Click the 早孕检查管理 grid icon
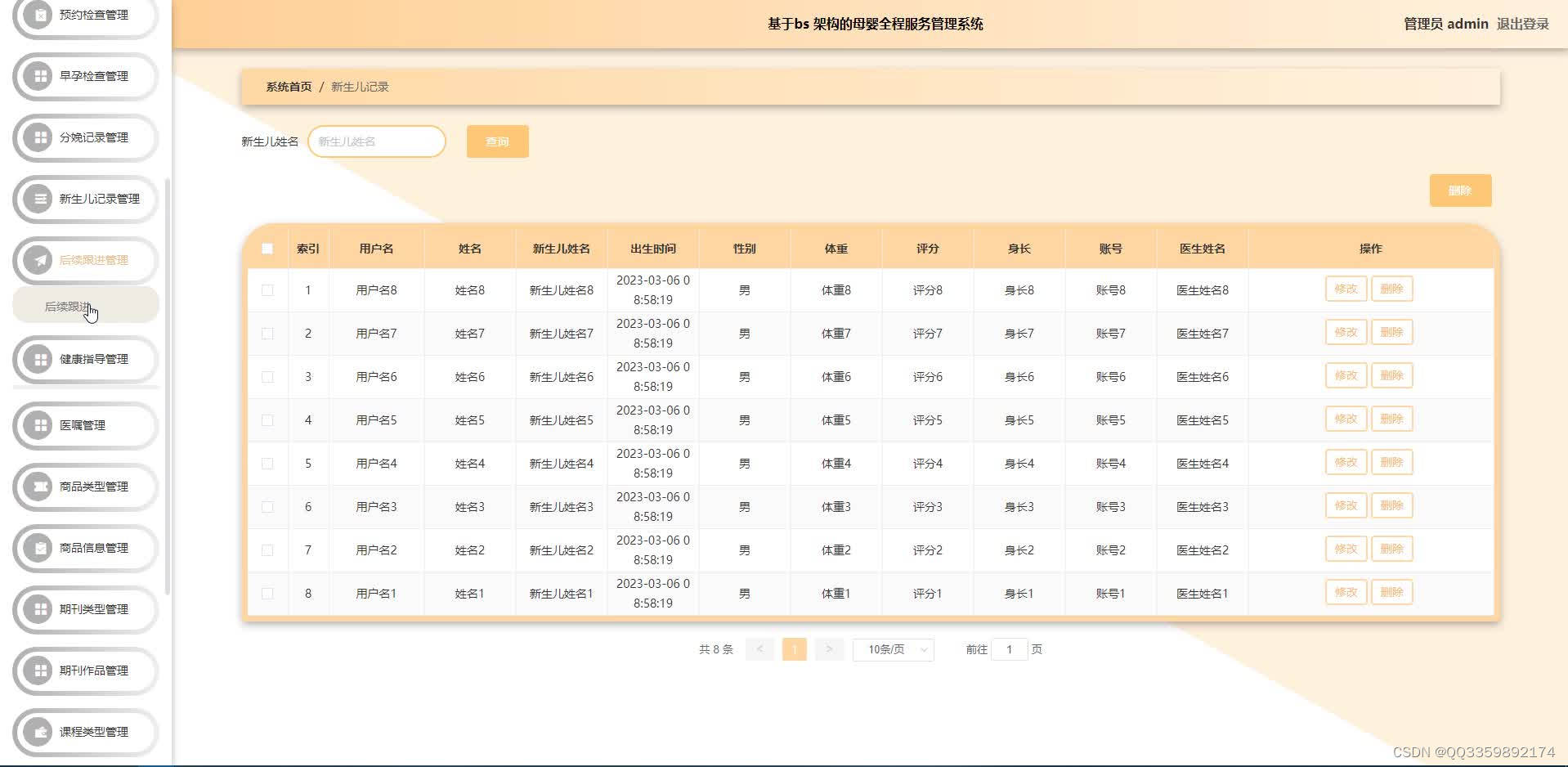Screen dimensions: 1568x767 pos(39,76)
